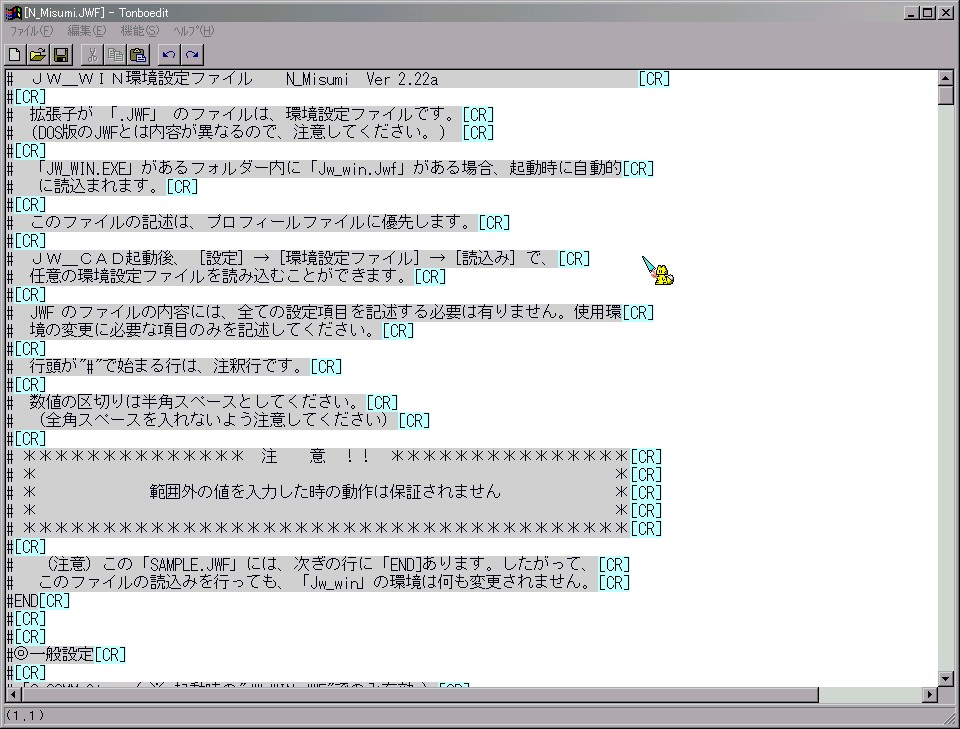Click the Redo arrow icon
Viewport: 960px width, 729px height.
tap(192, 54)
